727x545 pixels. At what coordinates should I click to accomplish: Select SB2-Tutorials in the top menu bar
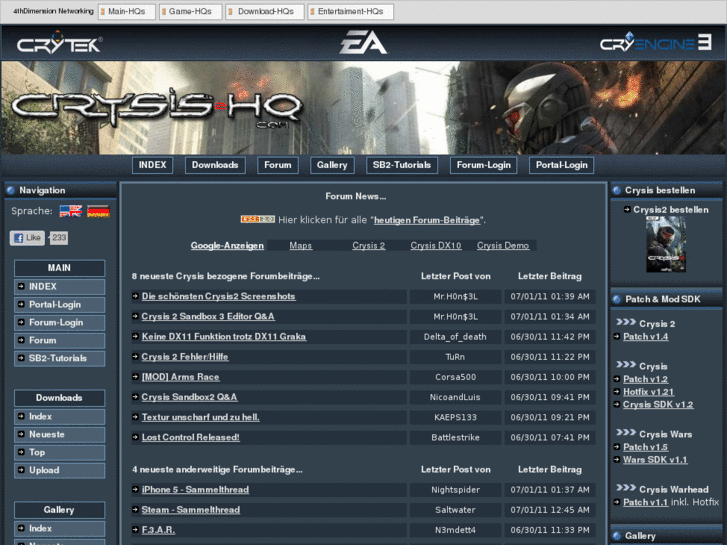click(x=402, y=165)
